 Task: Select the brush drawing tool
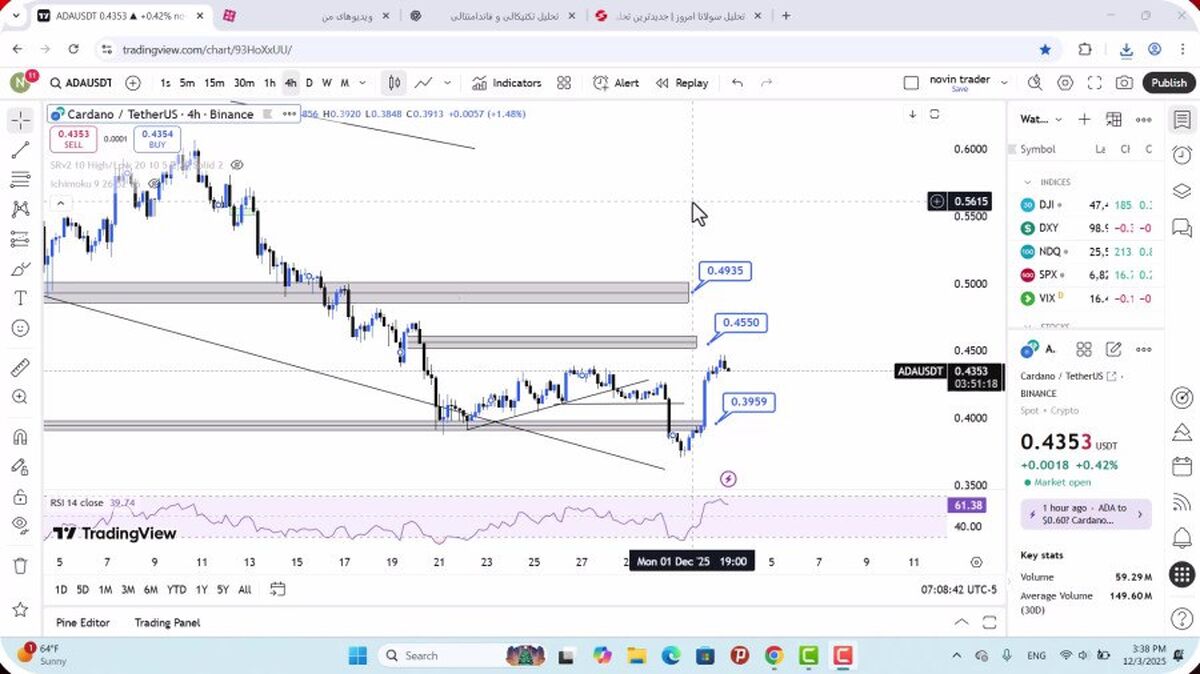20,269
